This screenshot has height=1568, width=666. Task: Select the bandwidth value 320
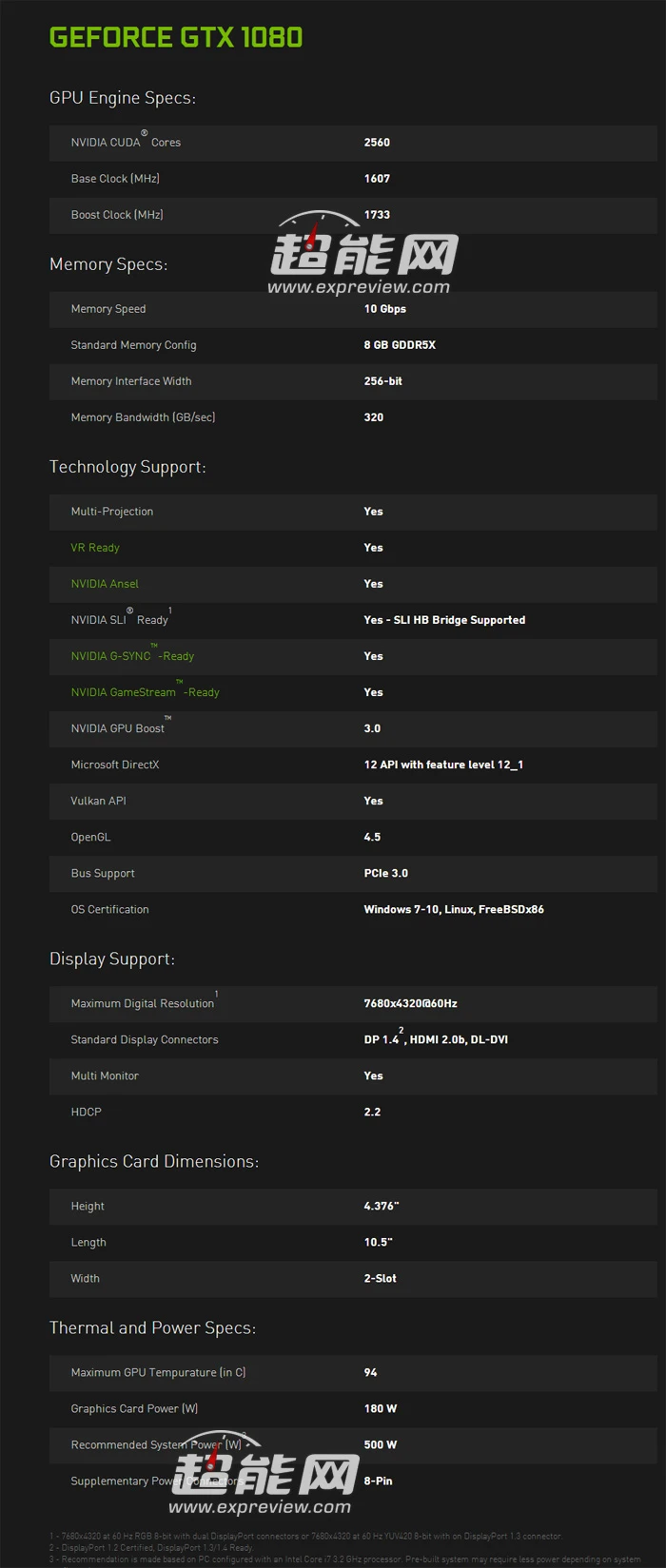click(374, 417)
